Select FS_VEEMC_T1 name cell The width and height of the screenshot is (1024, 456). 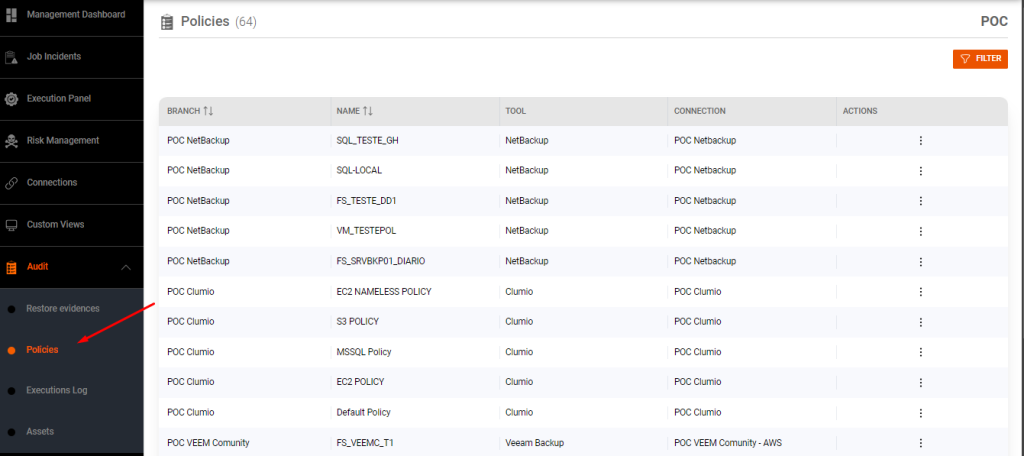click(365, 443)
